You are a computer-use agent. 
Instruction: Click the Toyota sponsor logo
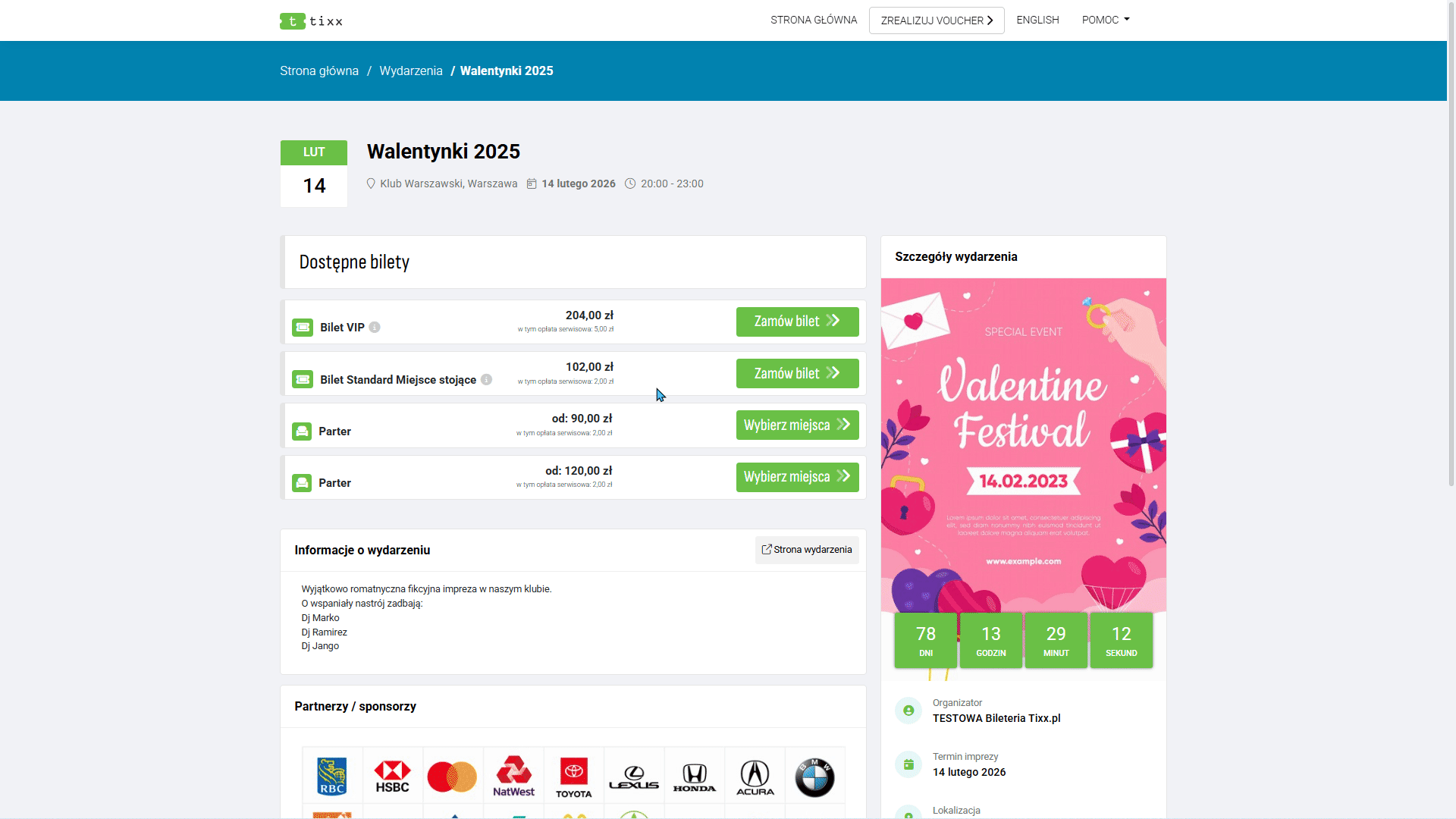coord(573,777)
